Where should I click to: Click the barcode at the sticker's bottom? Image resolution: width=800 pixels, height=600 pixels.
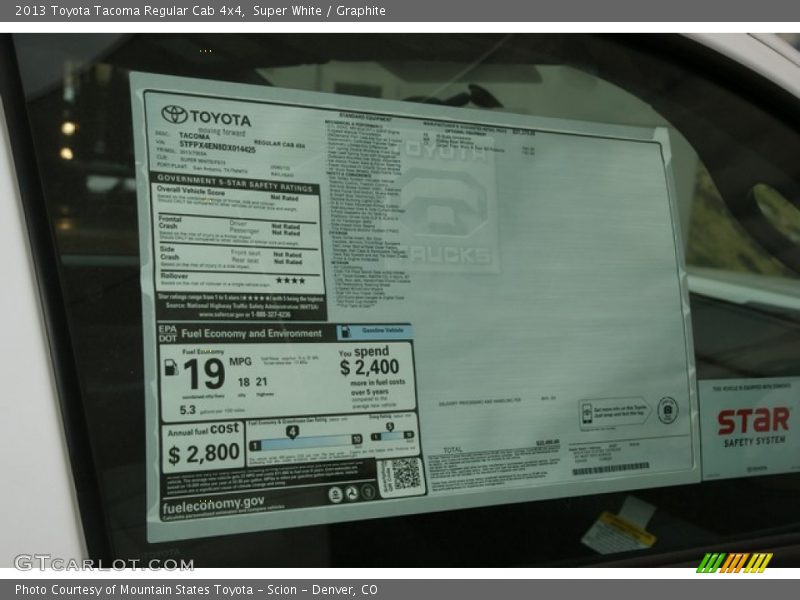pos(611,468)
